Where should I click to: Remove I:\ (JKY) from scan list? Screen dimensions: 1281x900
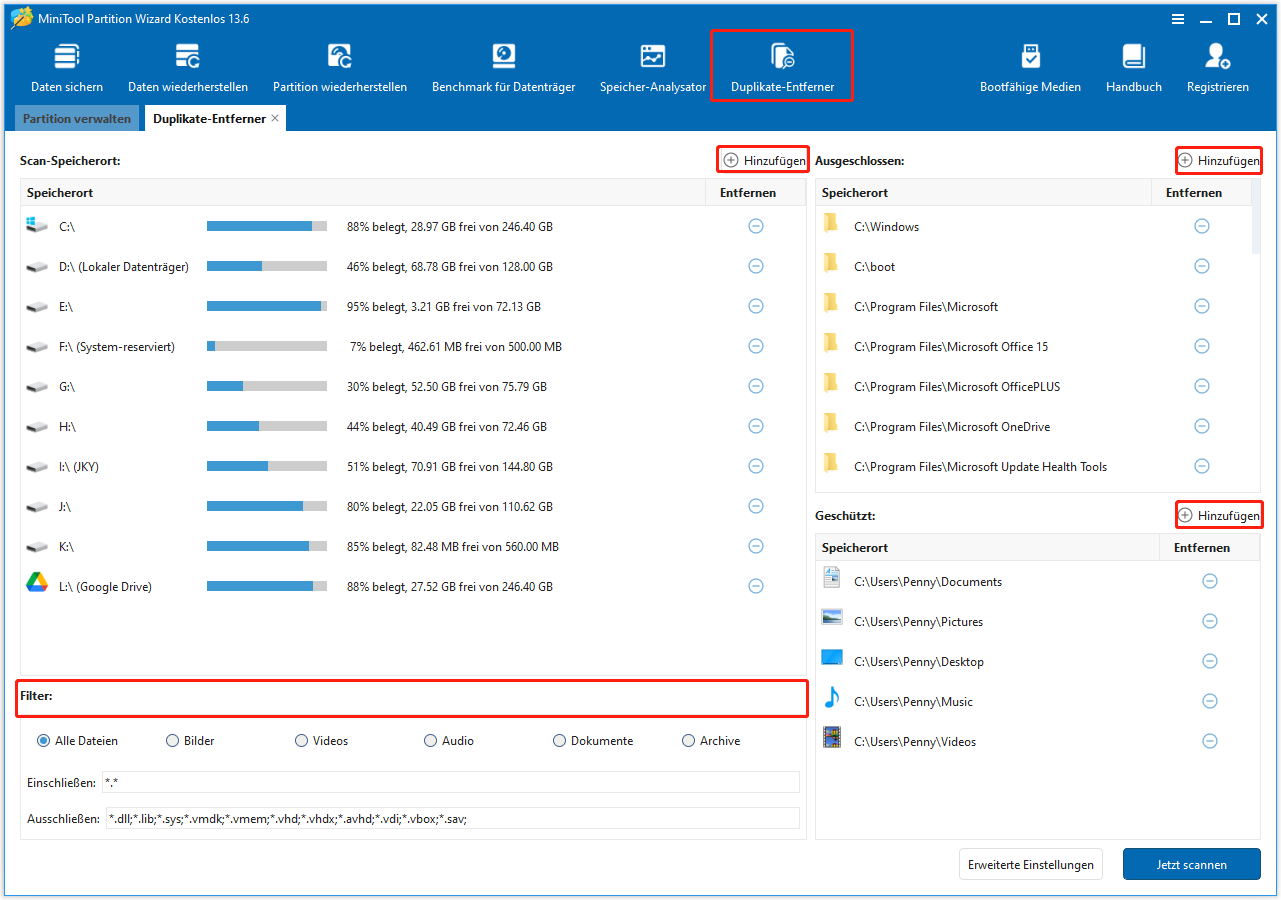pos(756,466)
